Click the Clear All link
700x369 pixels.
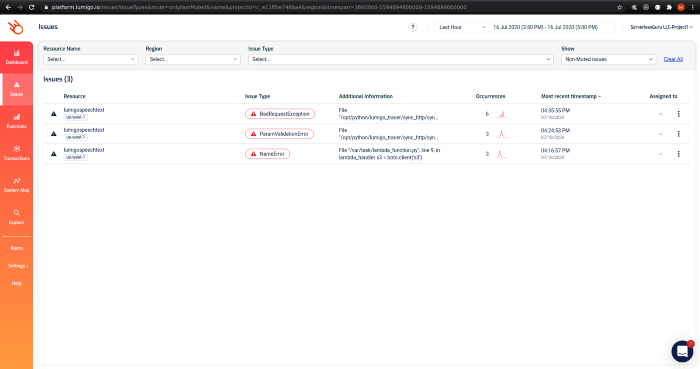(x=673, y=59)
